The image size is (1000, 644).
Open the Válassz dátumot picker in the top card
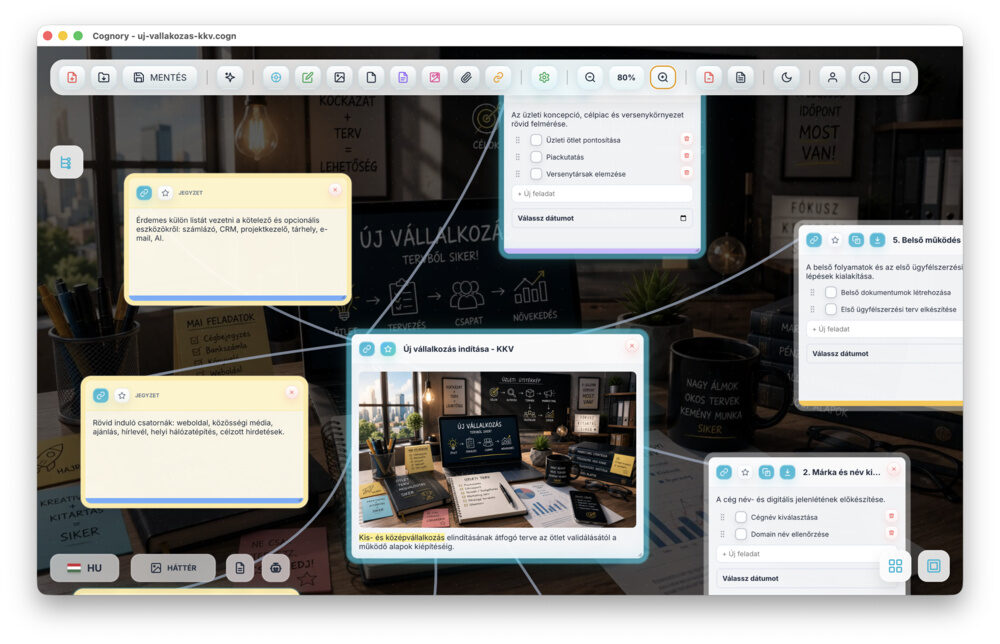tap(601, 218)
